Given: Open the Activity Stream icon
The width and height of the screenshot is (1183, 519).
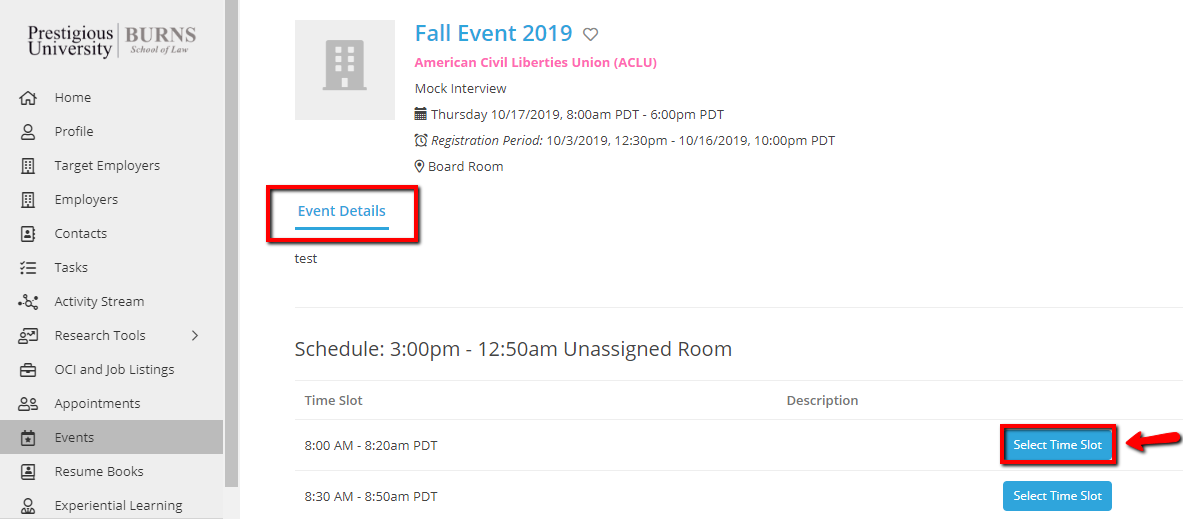Looking at the screenshot, I should click(28, 302).
